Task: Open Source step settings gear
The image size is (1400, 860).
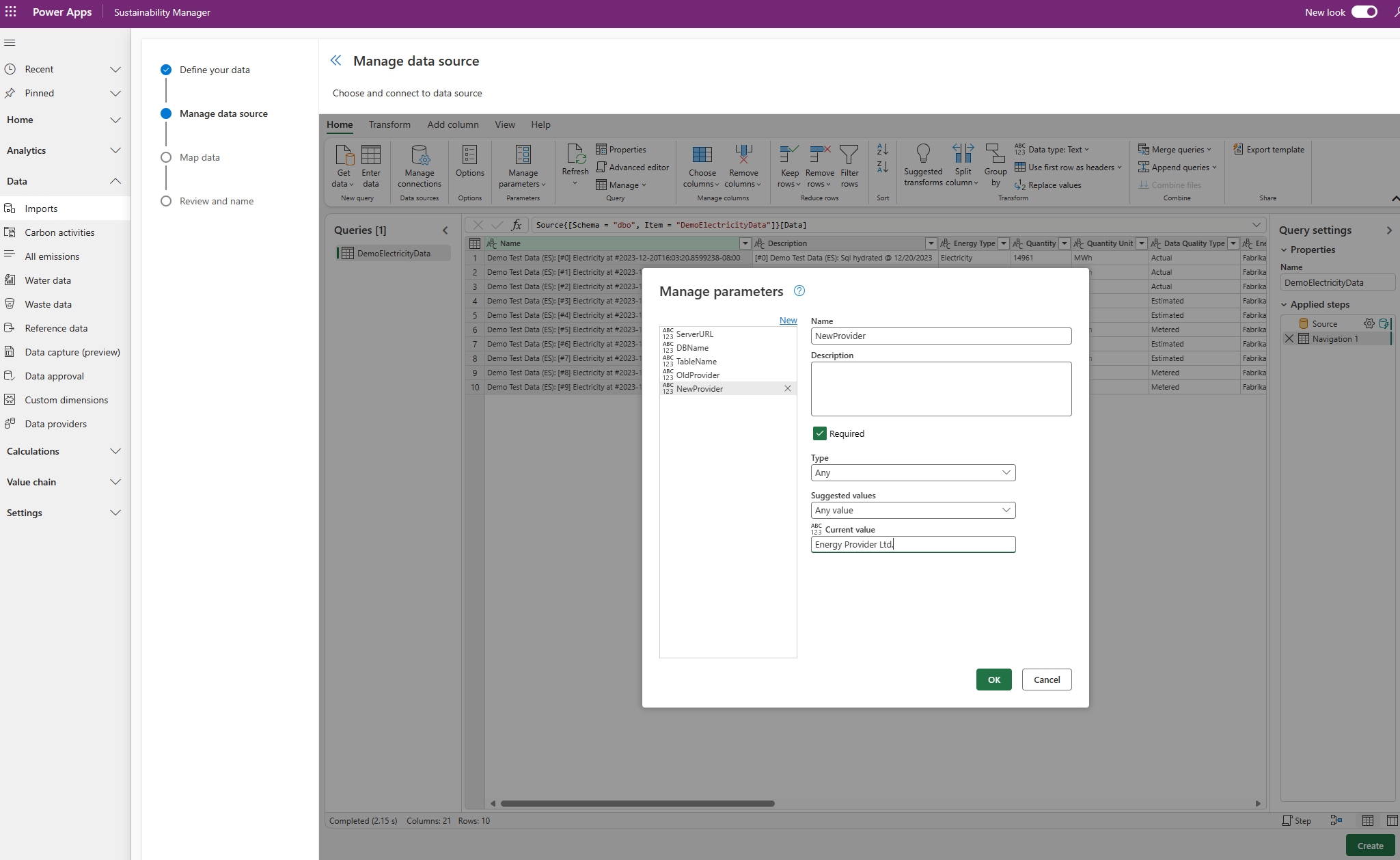Action: click(x=1369, y=323)
